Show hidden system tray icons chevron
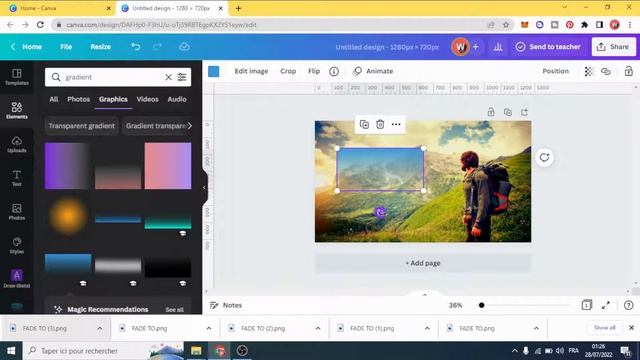This screenshot has height=360, width=640. (514, 351)
